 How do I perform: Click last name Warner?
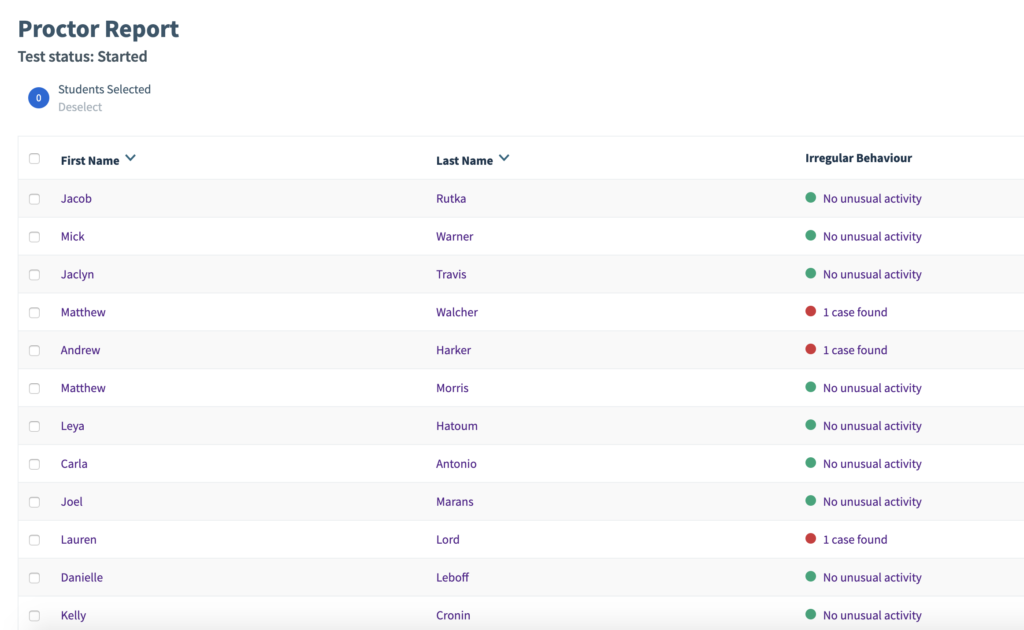[x=455, y=236]
